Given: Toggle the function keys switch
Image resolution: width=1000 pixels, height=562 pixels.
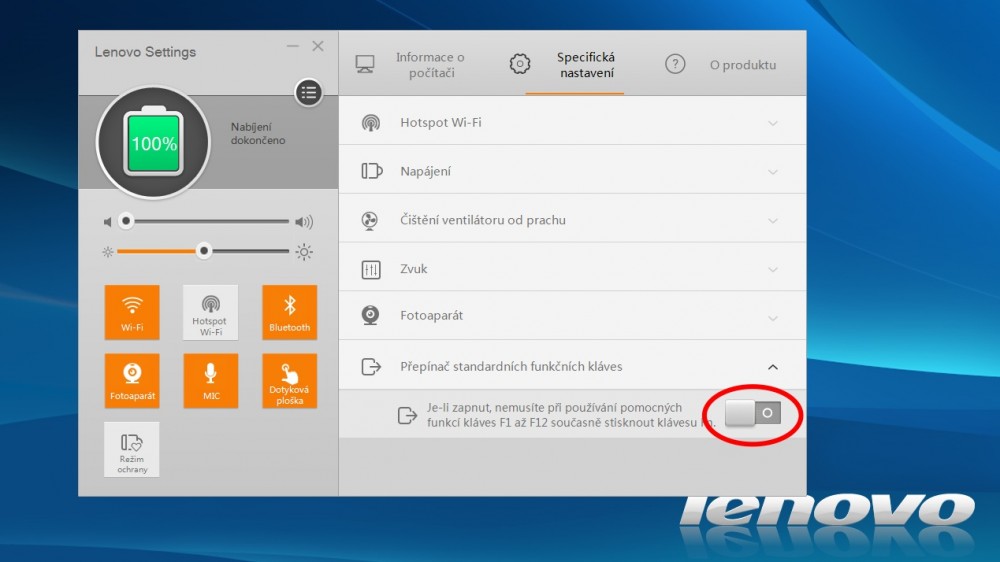Looking at the screenshot, I should [x=753, y=412].
